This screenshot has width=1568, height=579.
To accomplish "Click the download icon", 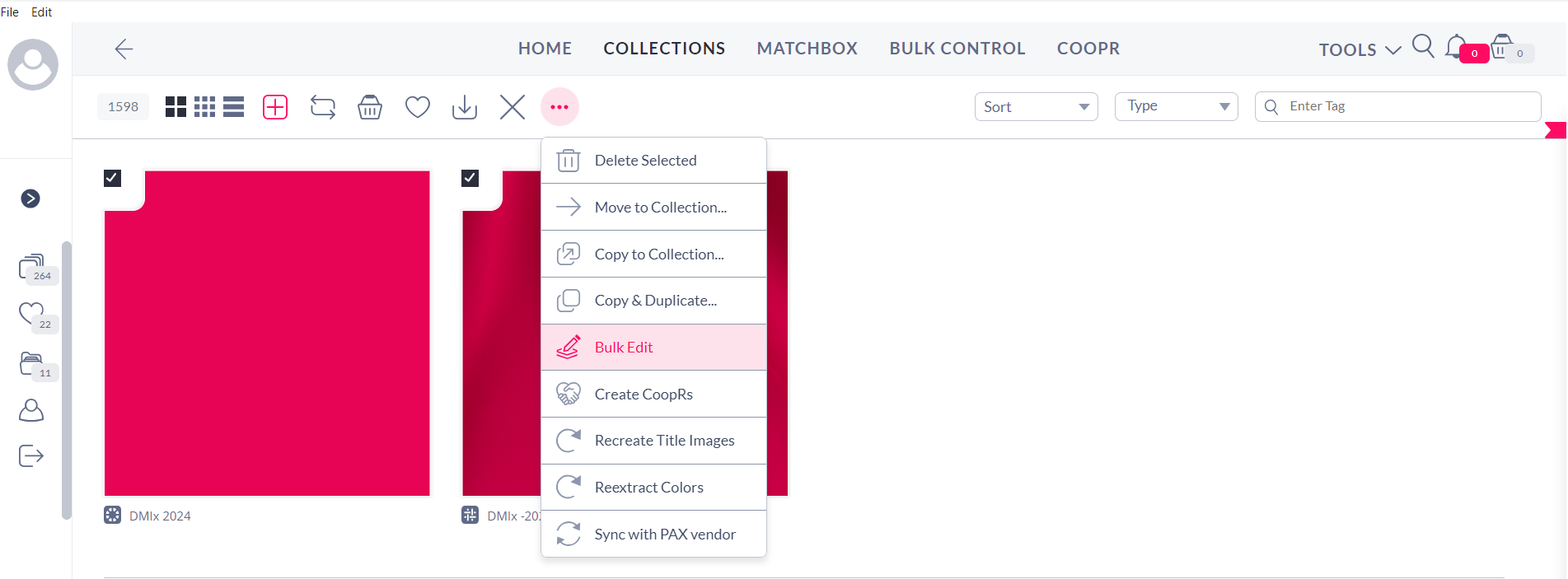I will pos(465,107).
